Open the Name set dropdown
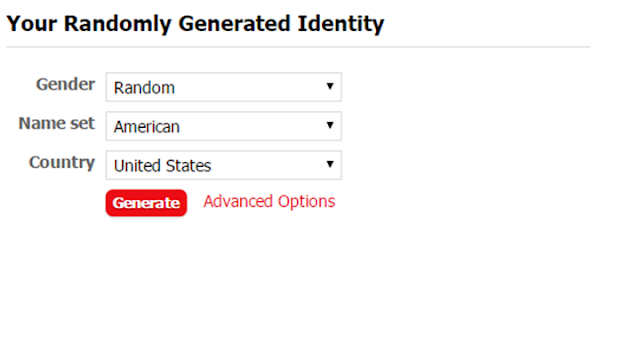The image size is (640, 360). [224, 126]
